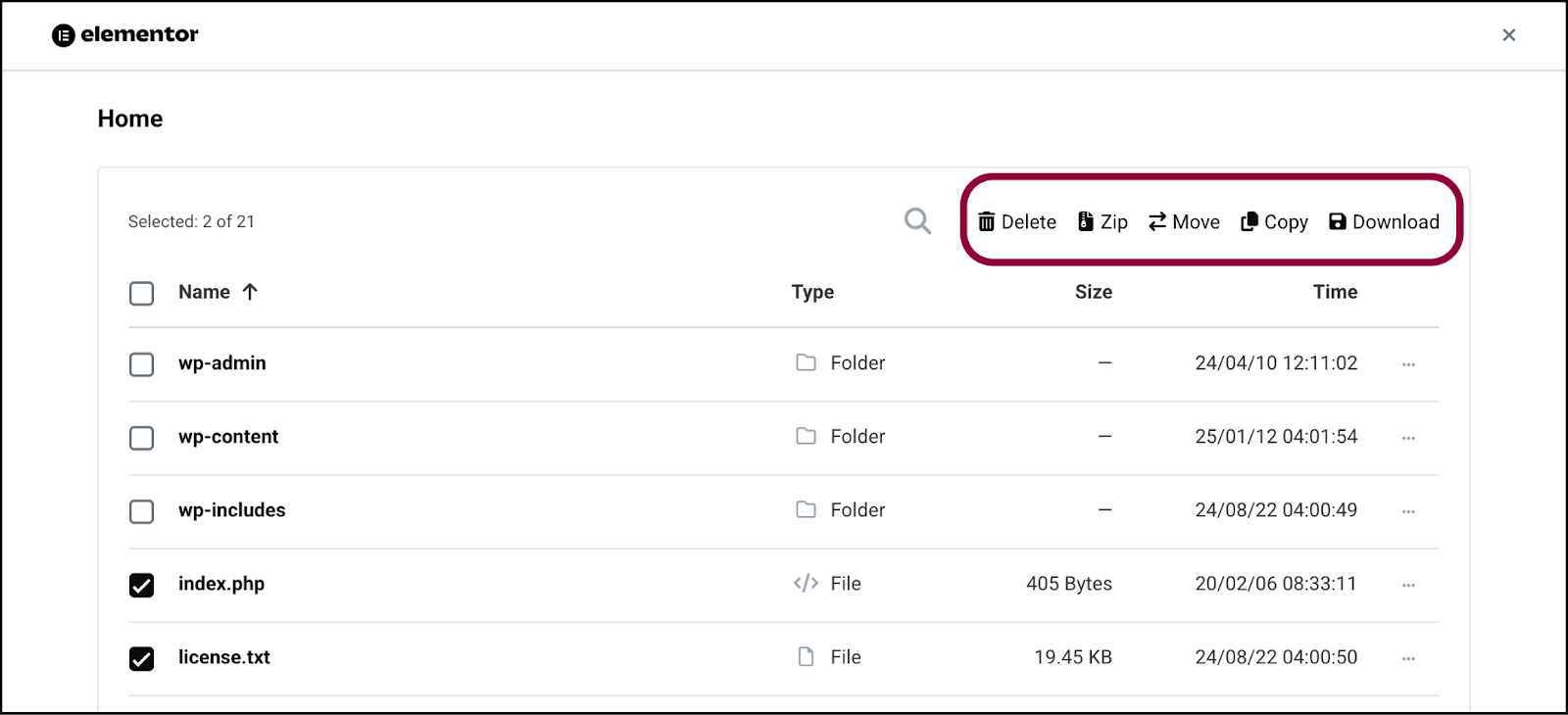Download the selected files
Screen dimensions: 1568x715
1384,222
